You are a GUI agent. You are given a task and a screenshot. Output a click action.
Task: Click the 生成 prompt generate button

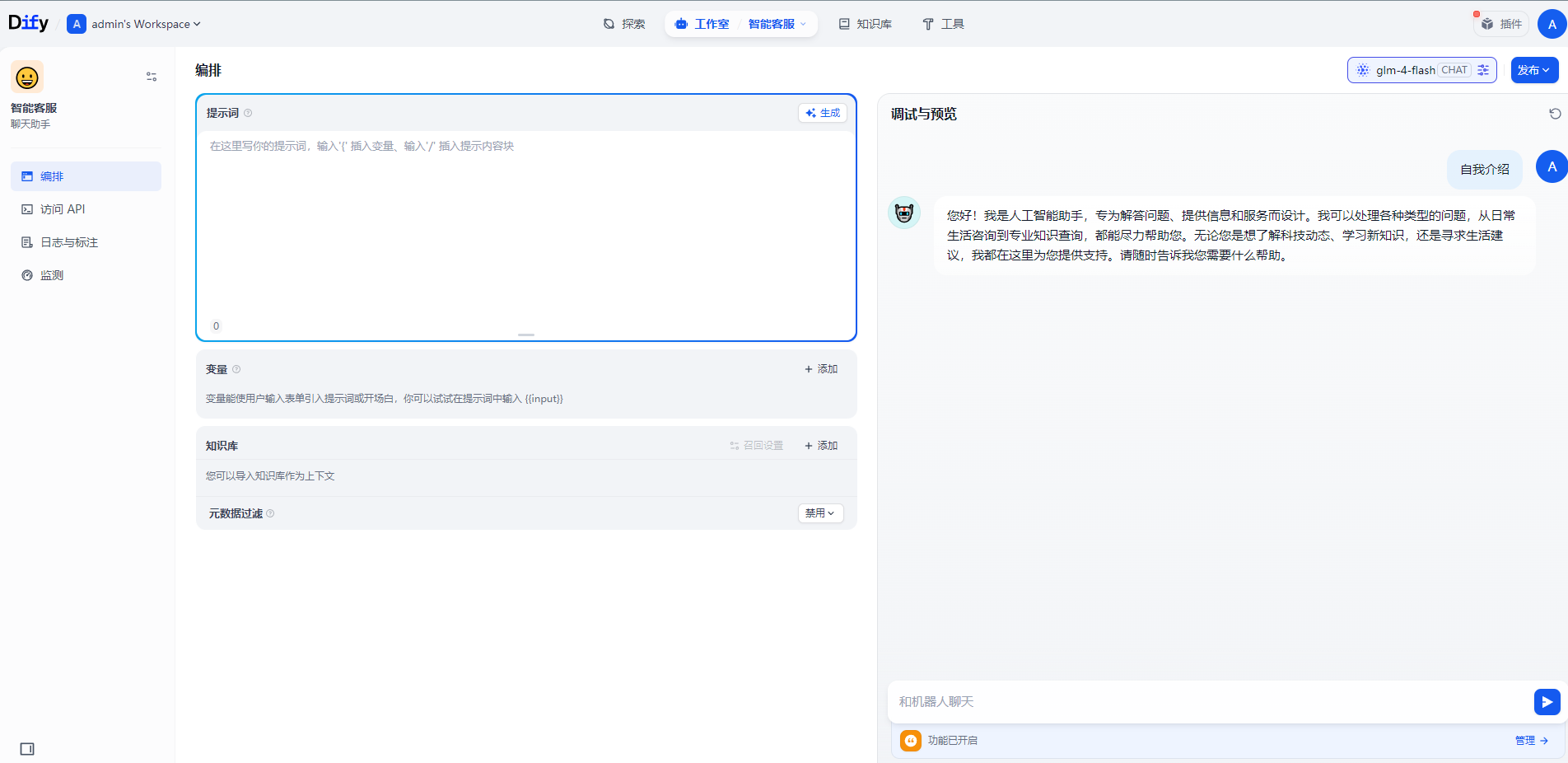823,113
